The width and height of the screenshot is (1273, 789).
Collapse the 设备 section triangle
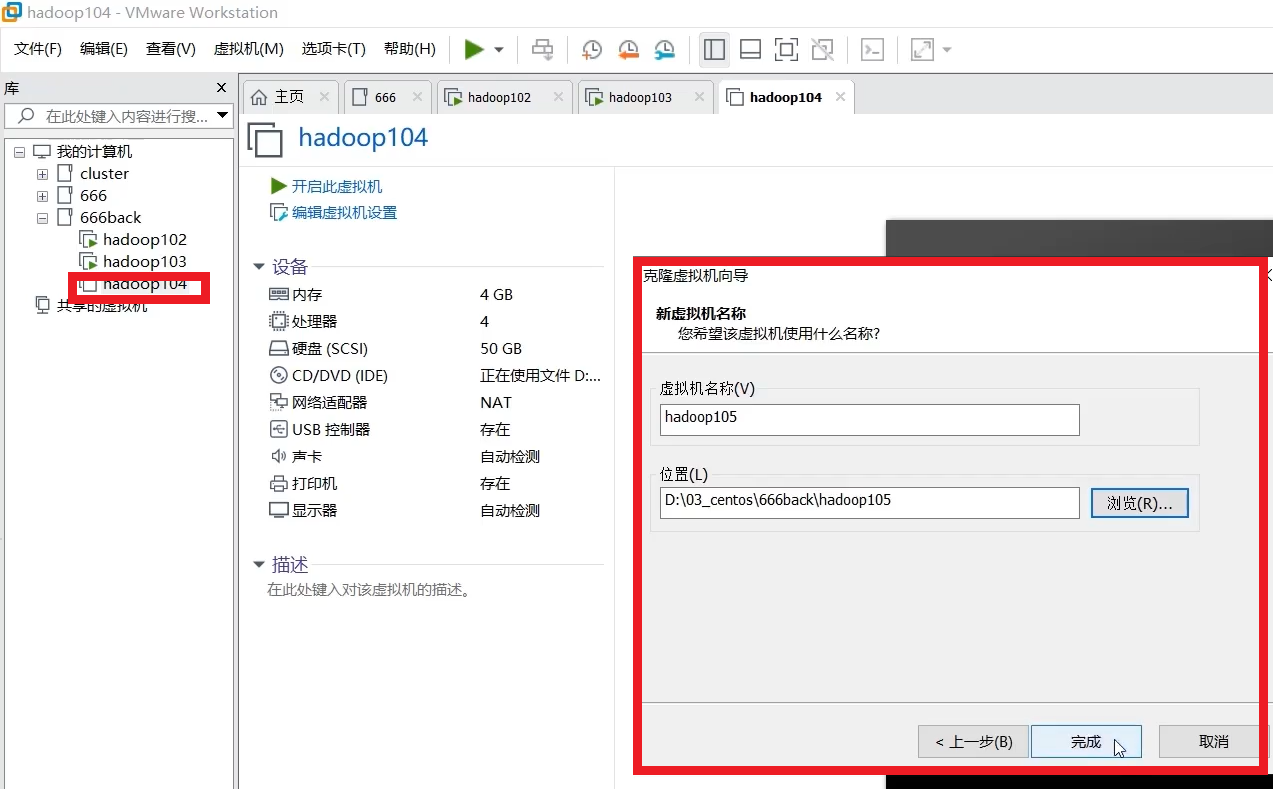point(259,267)
